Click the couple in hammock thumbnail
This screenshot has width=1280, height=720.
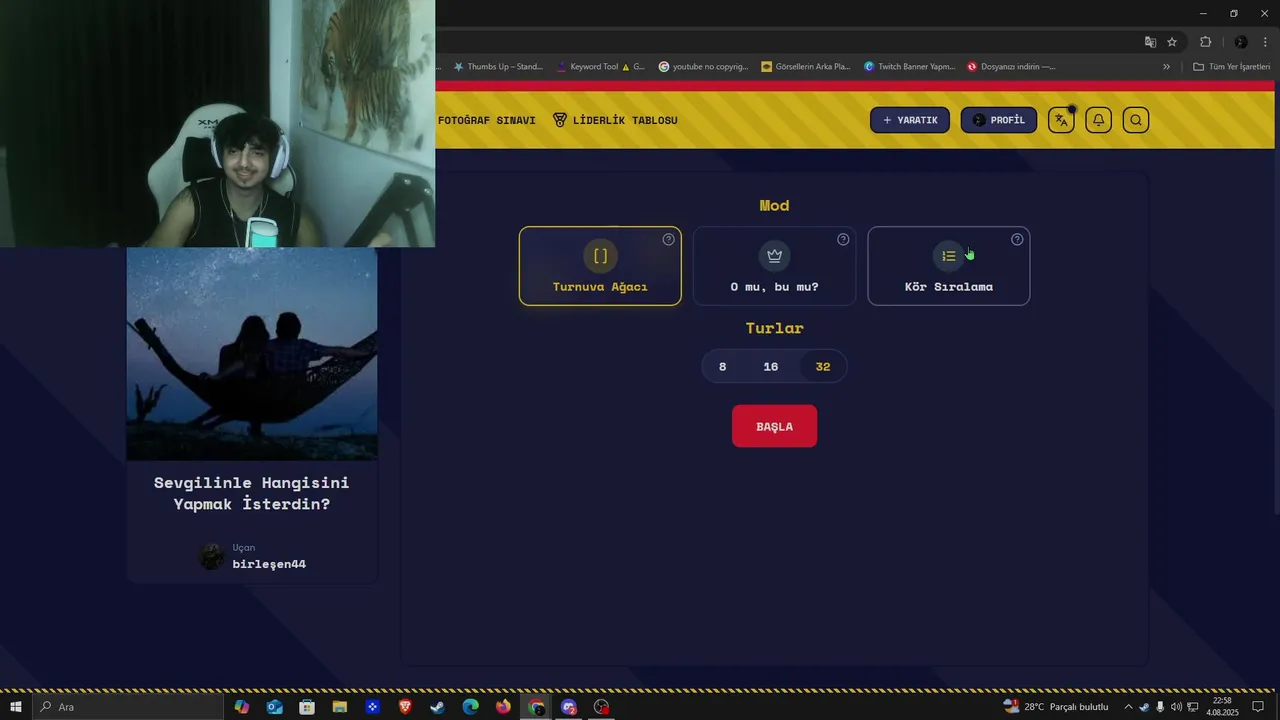point(252,354)
